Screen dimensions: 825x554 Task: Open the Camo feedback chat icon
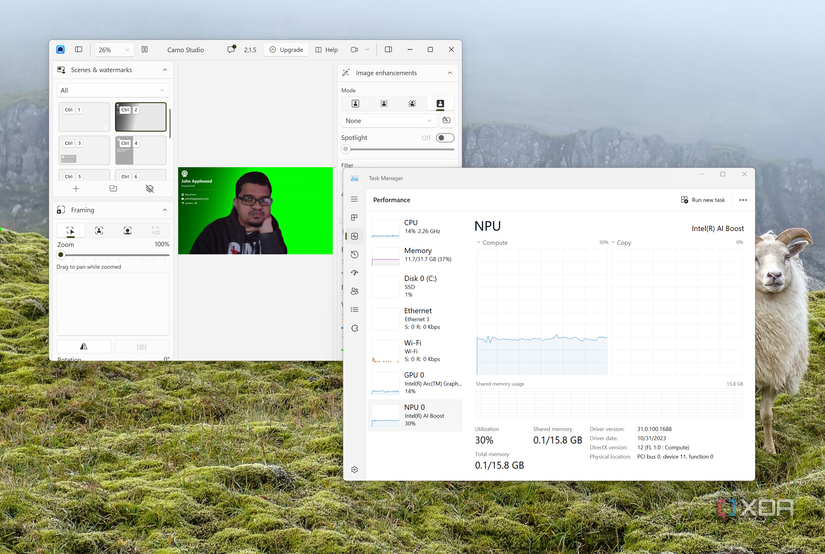231,49
